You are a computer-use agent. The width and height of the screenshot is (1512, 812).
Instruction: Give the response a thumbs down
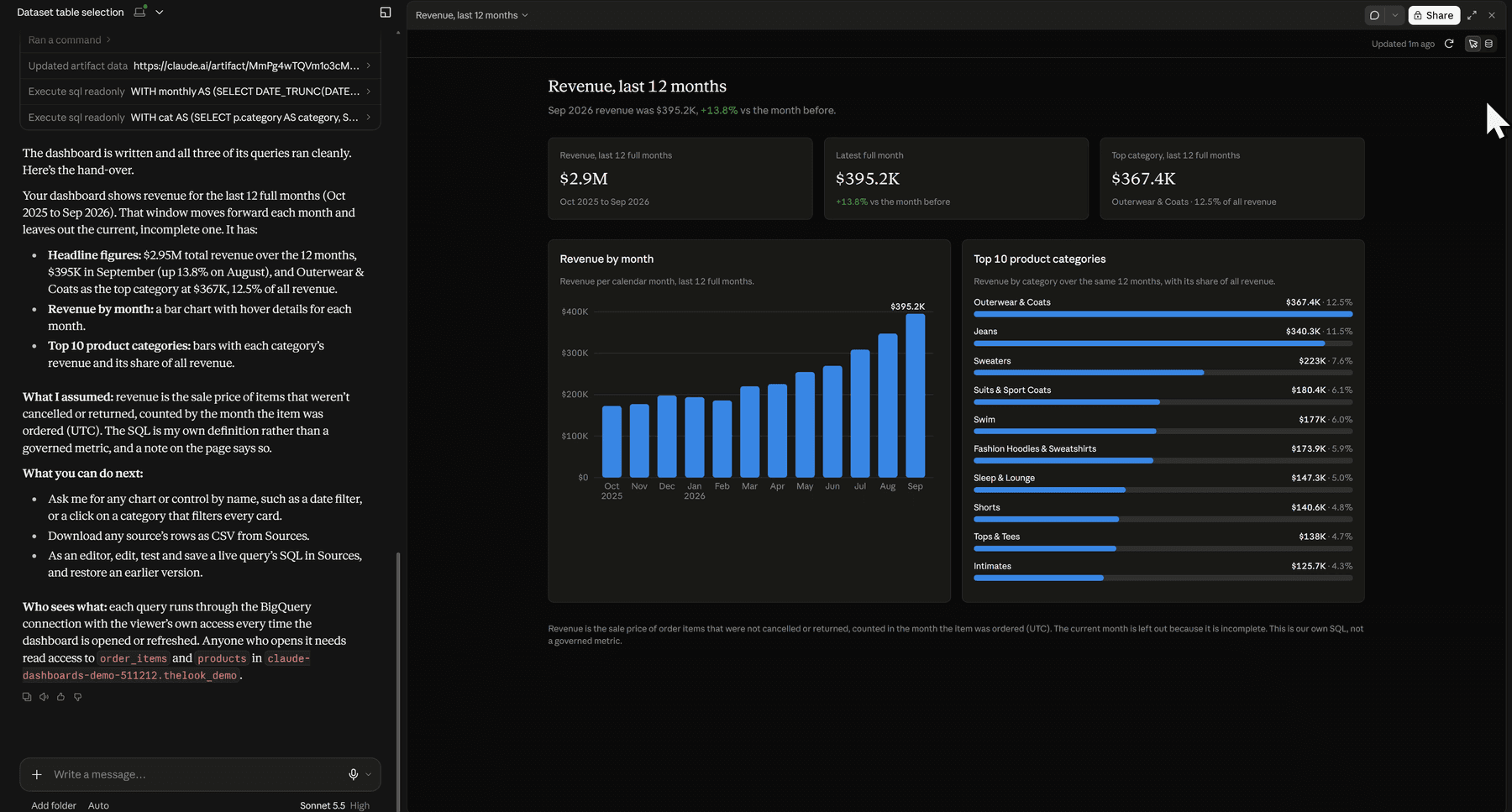77,697
